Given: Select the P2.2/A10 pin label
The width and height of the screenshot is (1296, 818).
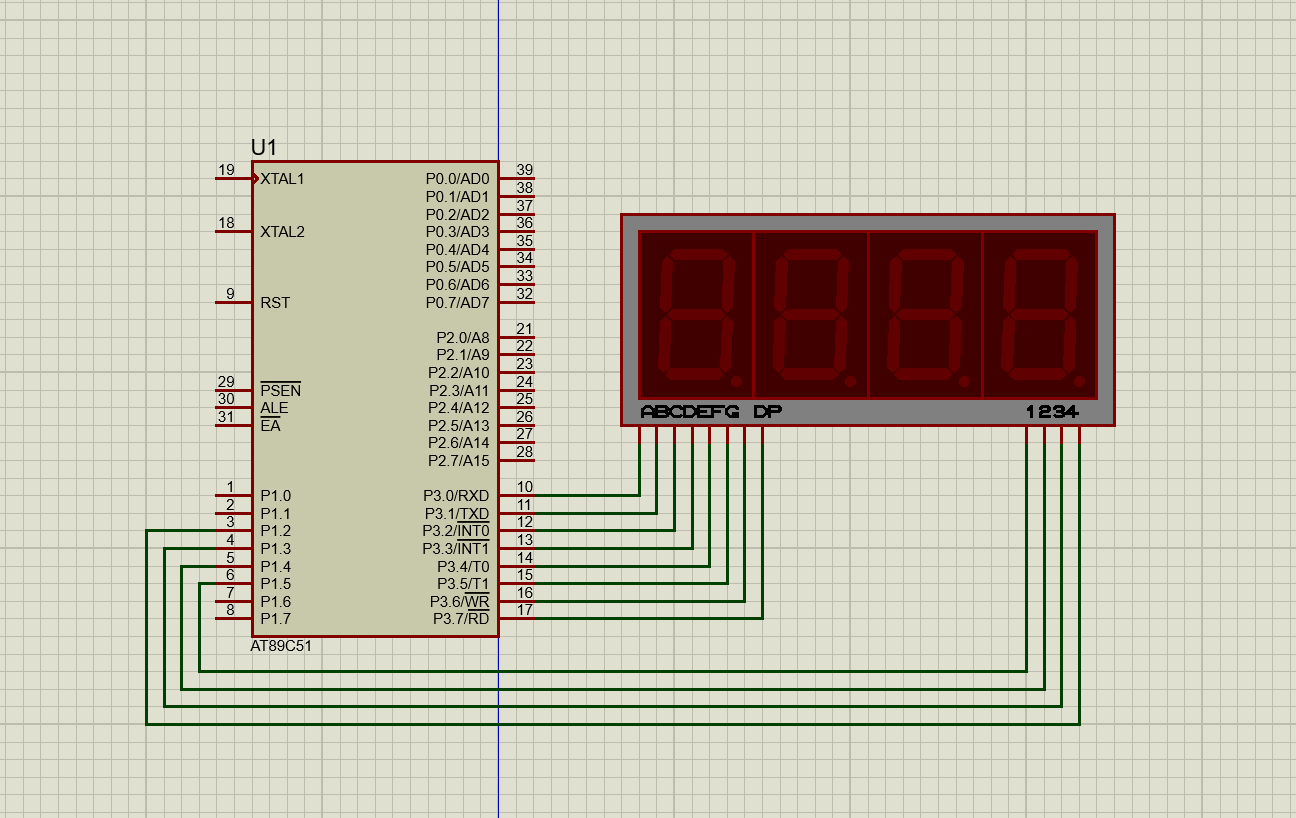Looking at the screenshot, I should click(459, 373).
